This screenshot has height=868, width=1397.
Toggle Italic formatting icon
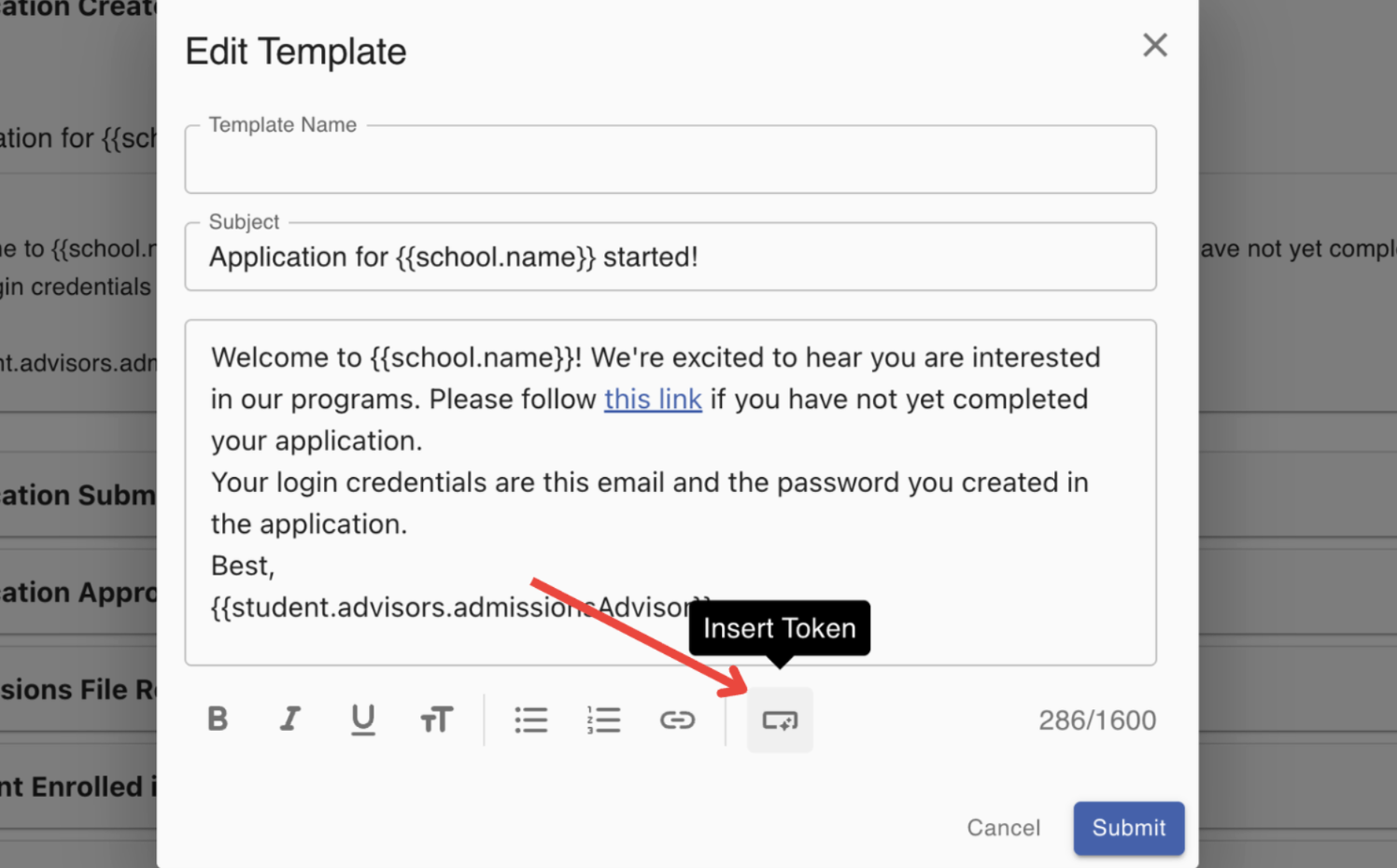pos(290,720)
